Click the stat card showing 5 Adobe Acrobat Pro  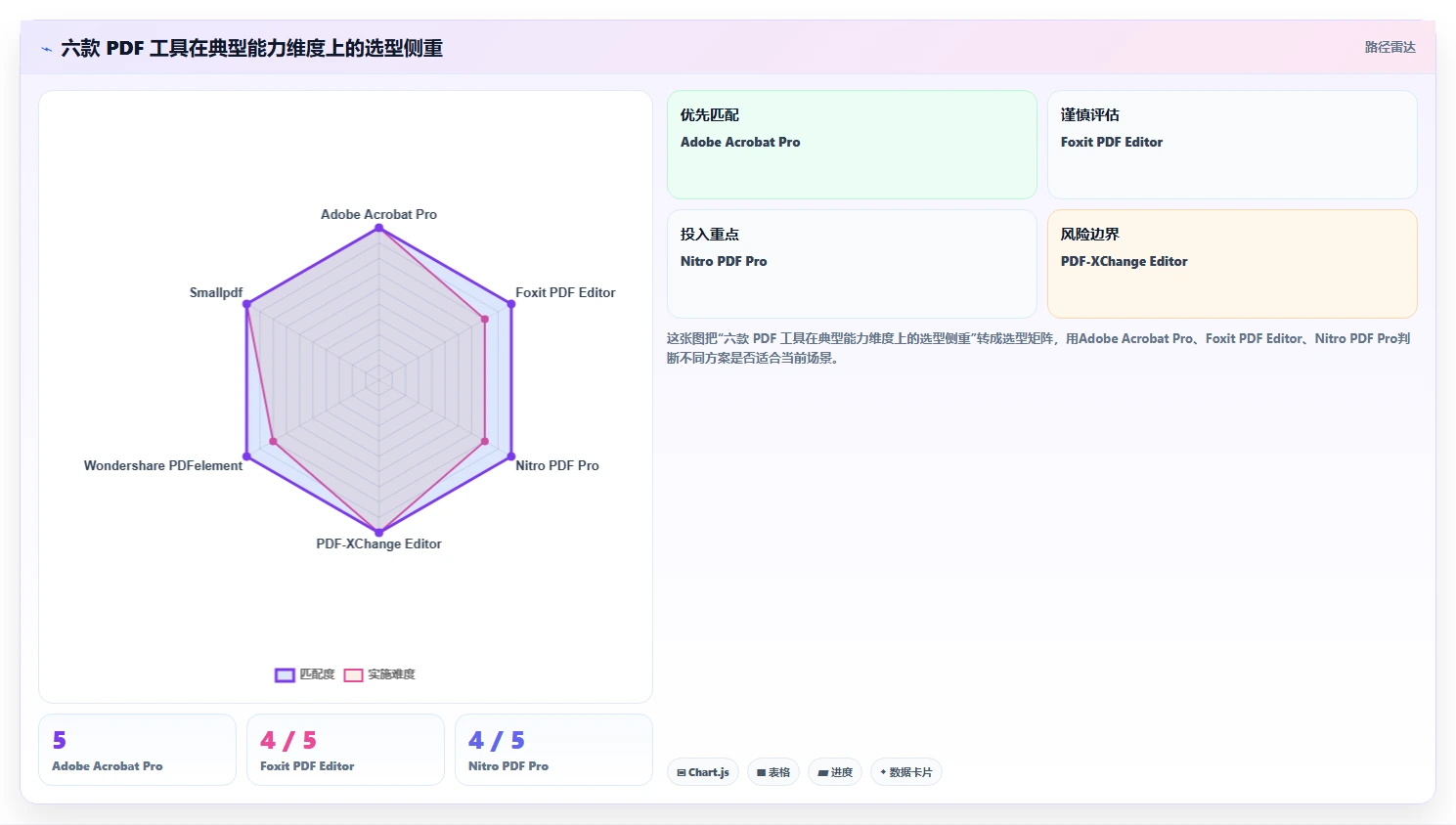click(137, 750)
